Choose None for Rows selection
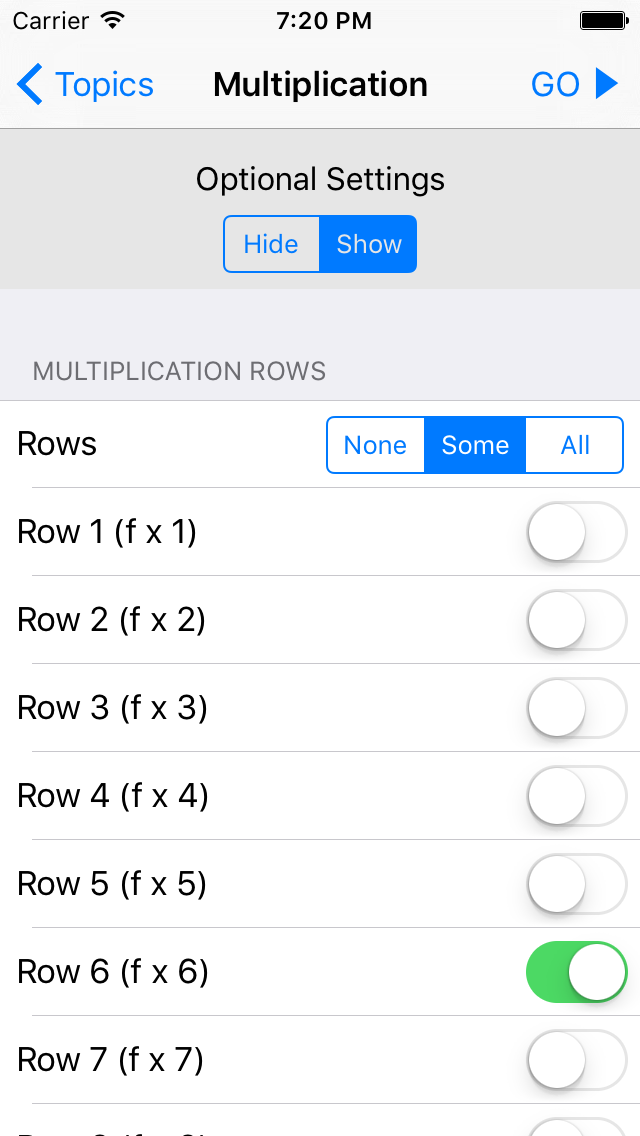Viewport: 640px width, 1136px height. (x=376, y=445)
